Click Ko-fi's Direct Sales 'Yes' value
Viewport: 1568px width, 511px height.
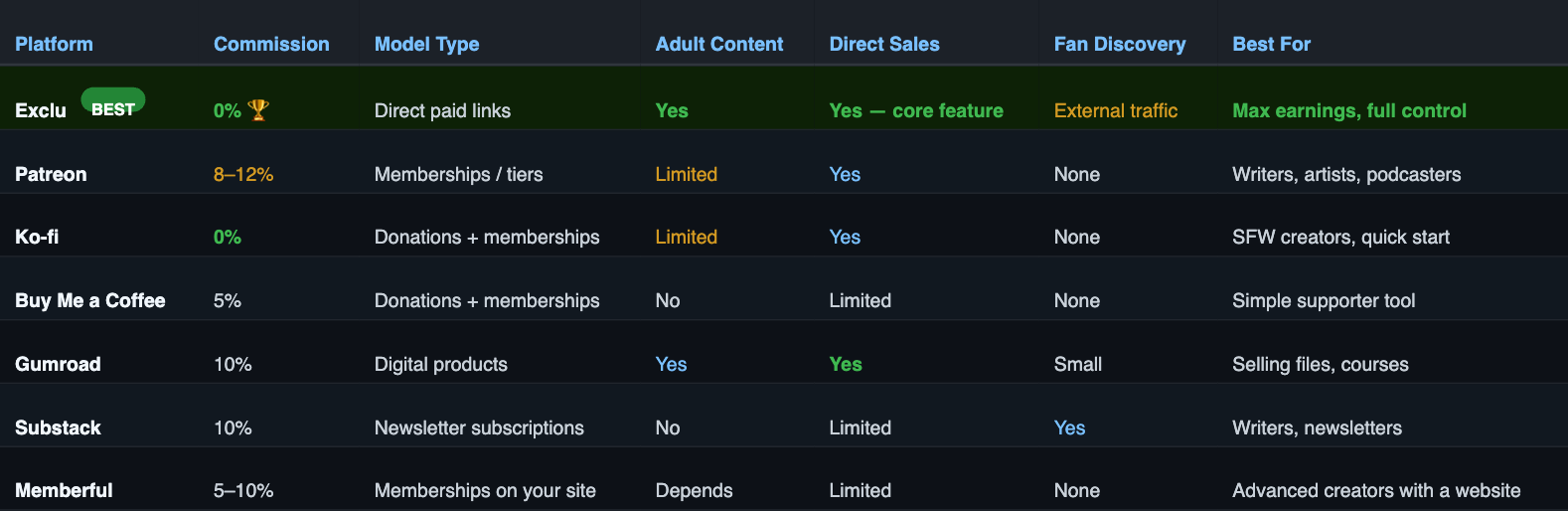(x=846, y=237)
